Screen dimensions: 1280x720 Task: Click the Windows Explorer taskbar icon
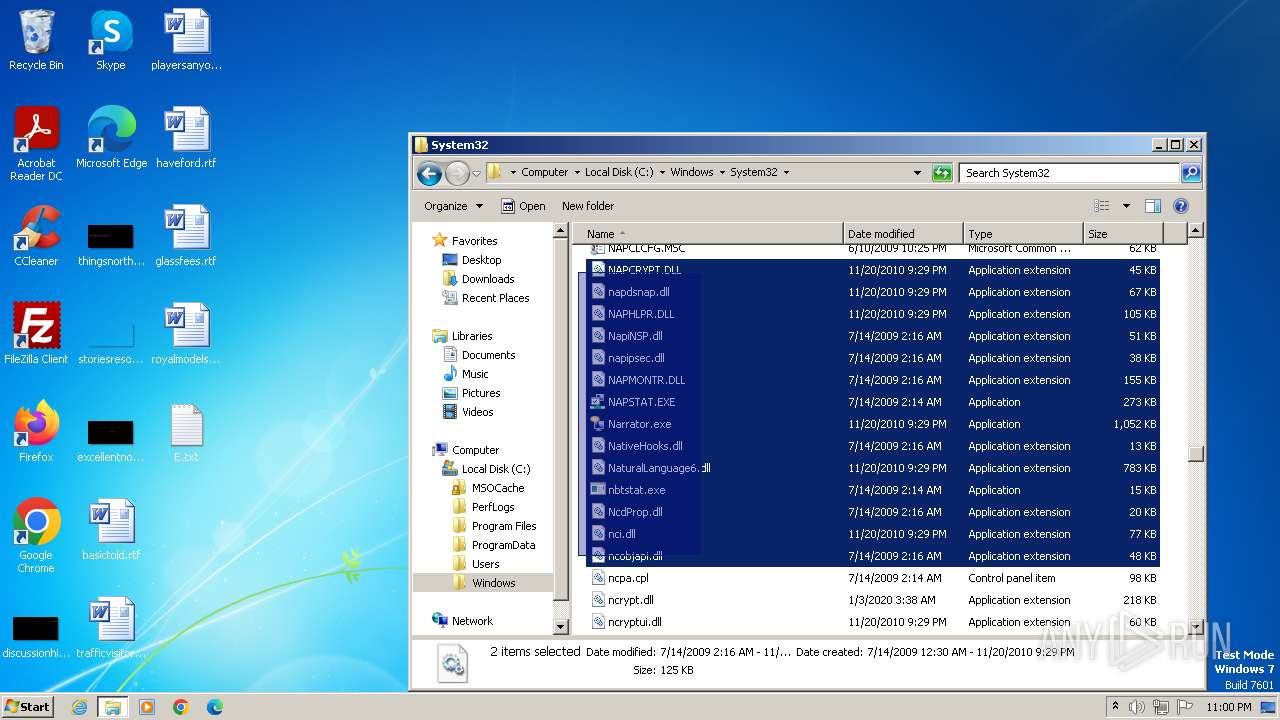pos(112,707)
